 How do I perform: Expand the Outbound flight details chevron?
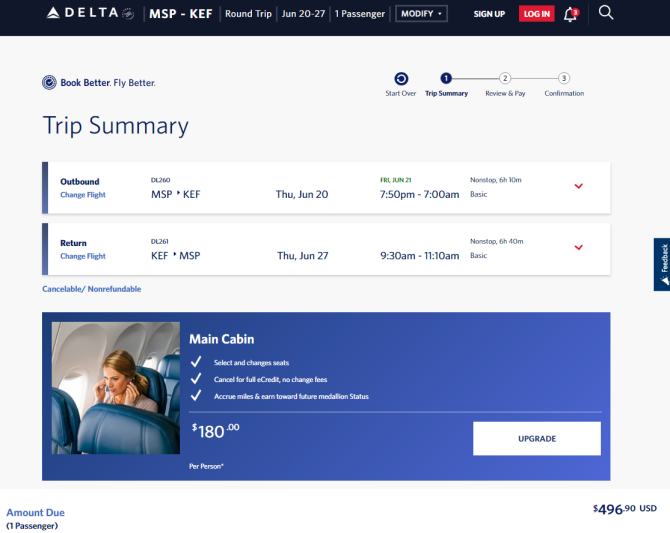579,186
